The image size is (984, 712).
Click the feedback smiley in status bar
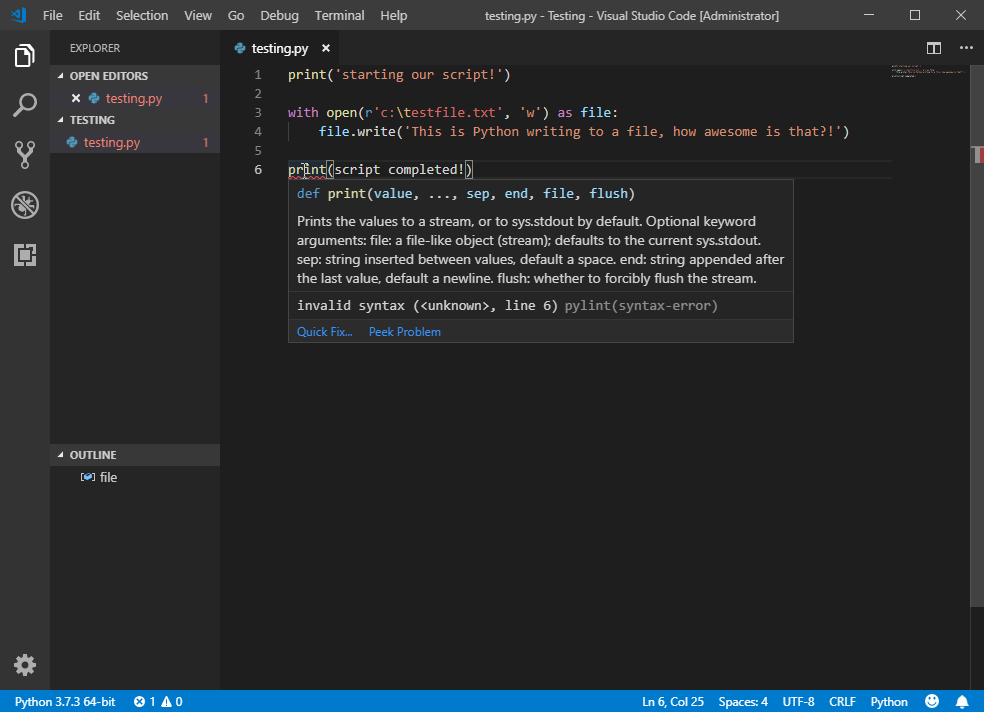(932, 701)
